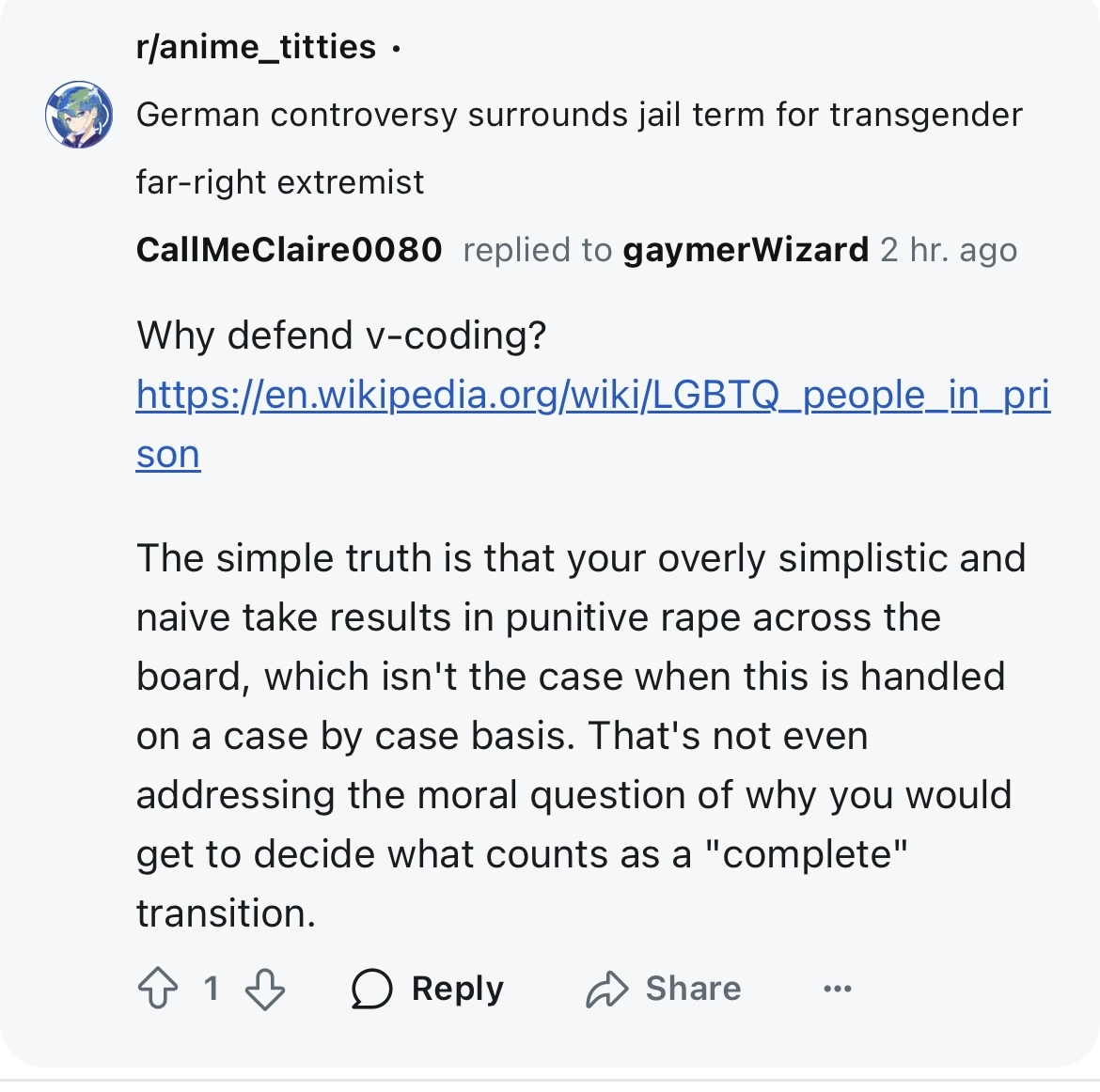Click the subreddit avatar image
1100x1092 pixels.
pyautogui.click(x=79, y=115)
